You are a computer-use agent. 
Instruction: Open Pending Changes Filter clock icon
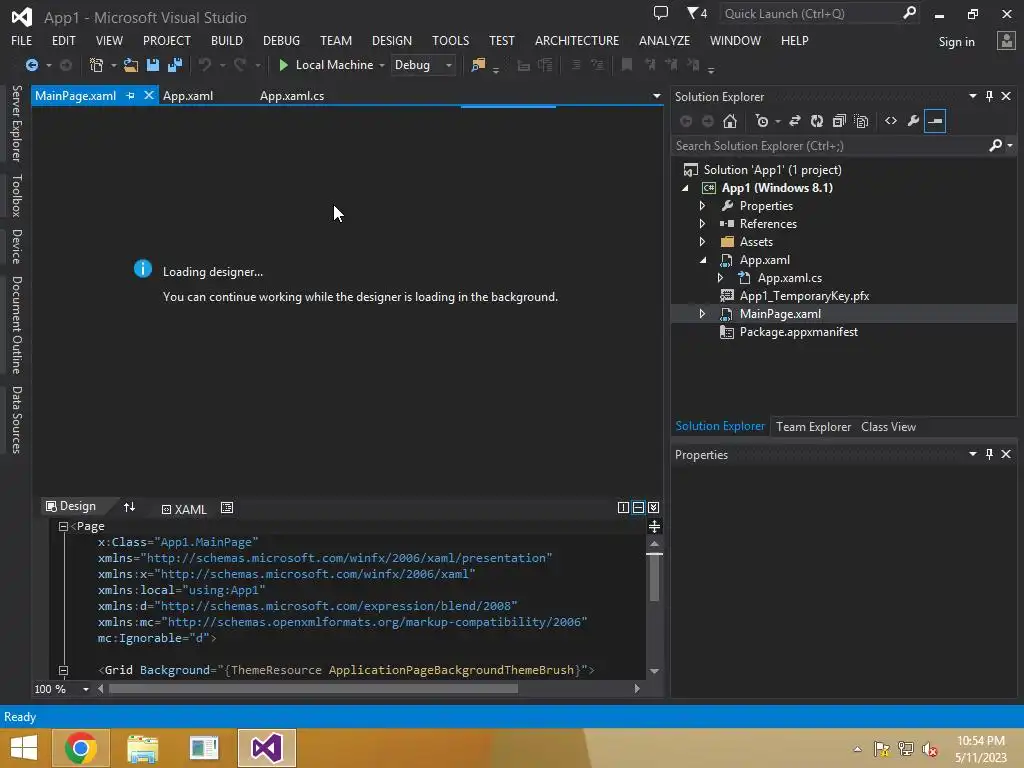(761, 121)
